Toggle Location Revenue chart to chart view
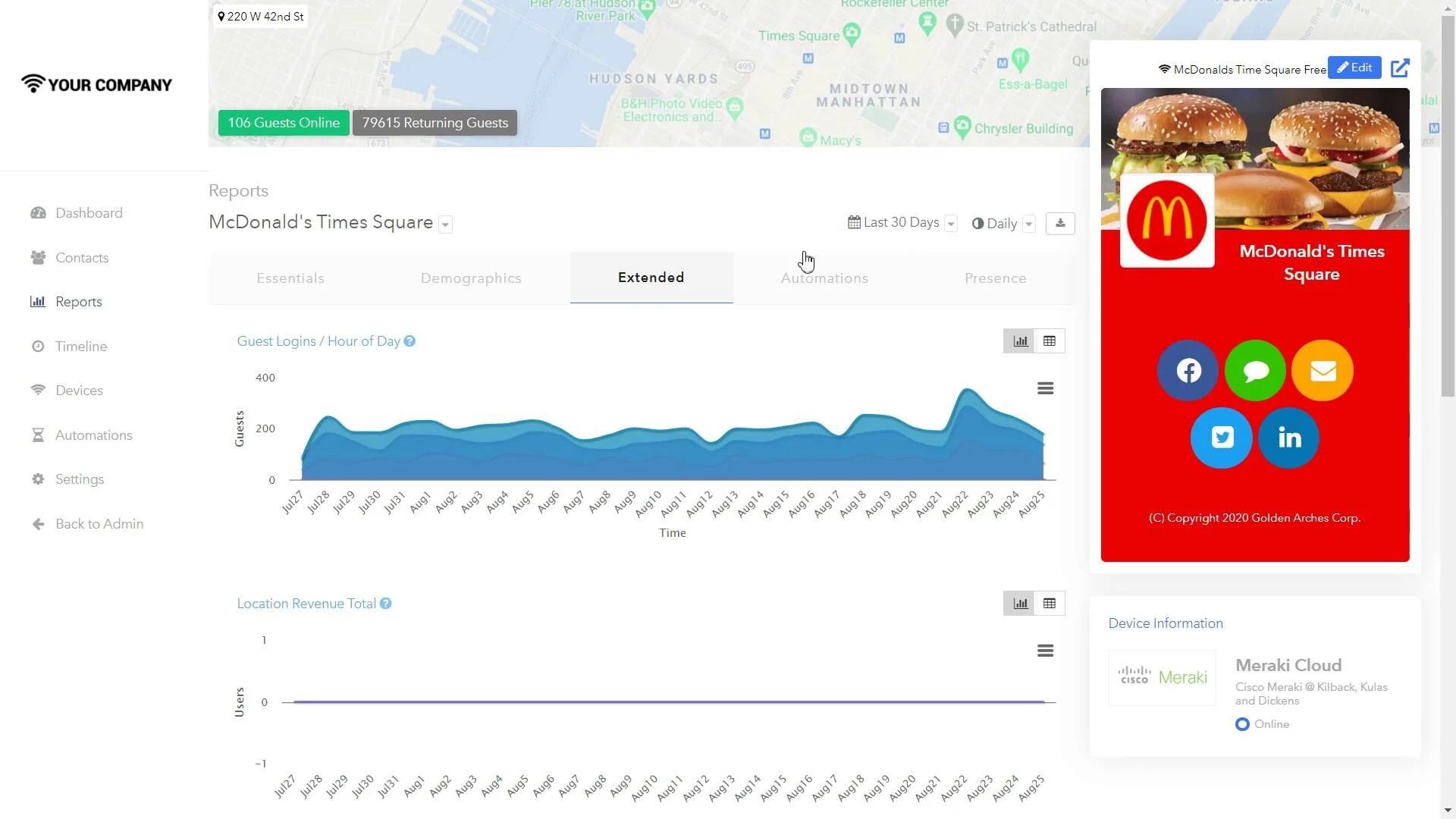Screen dimensions: 1456x819 (x=1019, y=603)
